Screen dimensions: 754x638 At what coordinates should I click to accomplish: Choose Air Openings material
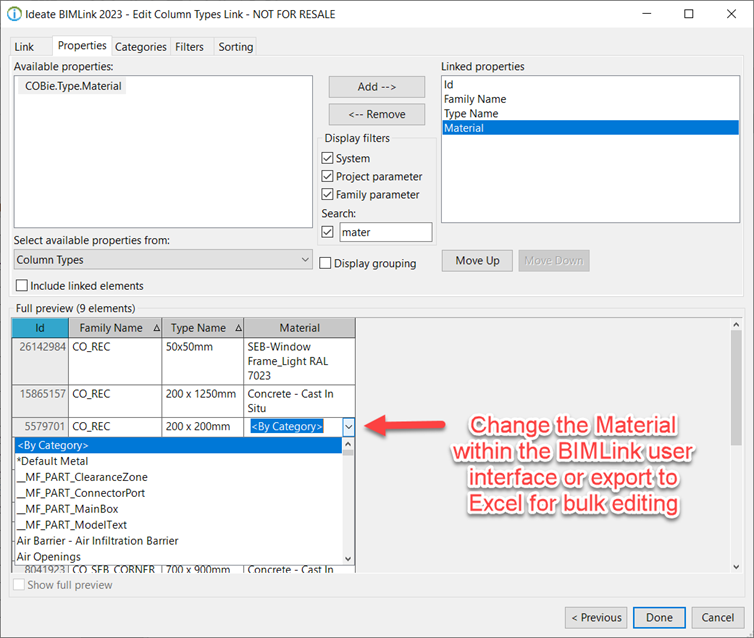[178, 556]
